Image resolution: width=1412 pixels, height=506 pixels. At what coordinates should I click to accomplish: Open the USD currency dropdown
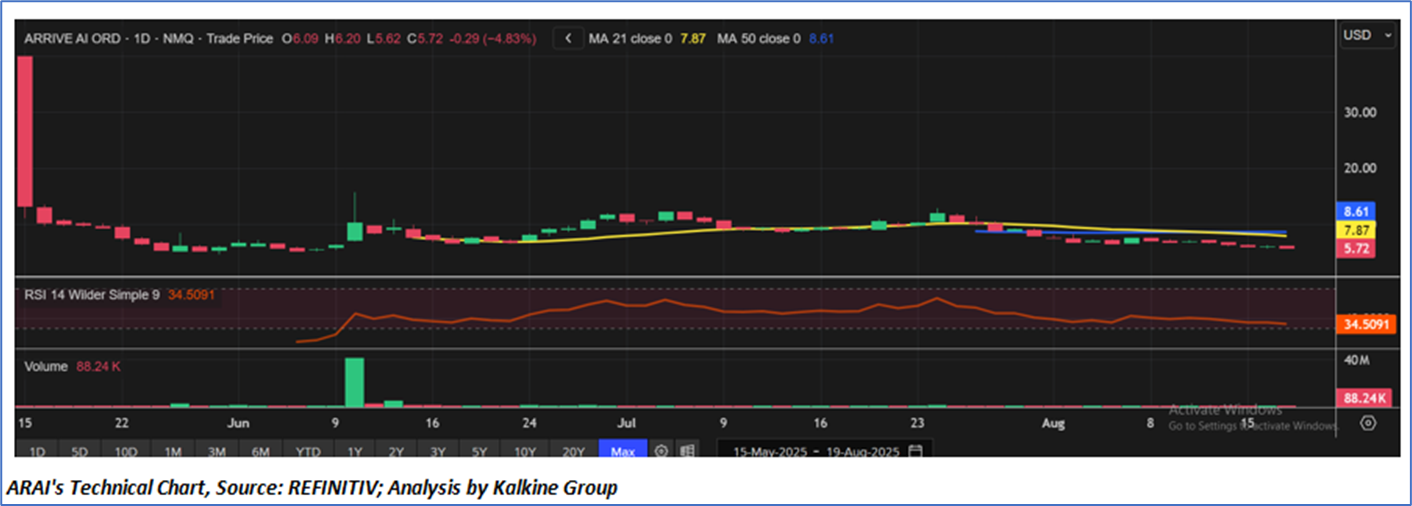click(1367, 35)
